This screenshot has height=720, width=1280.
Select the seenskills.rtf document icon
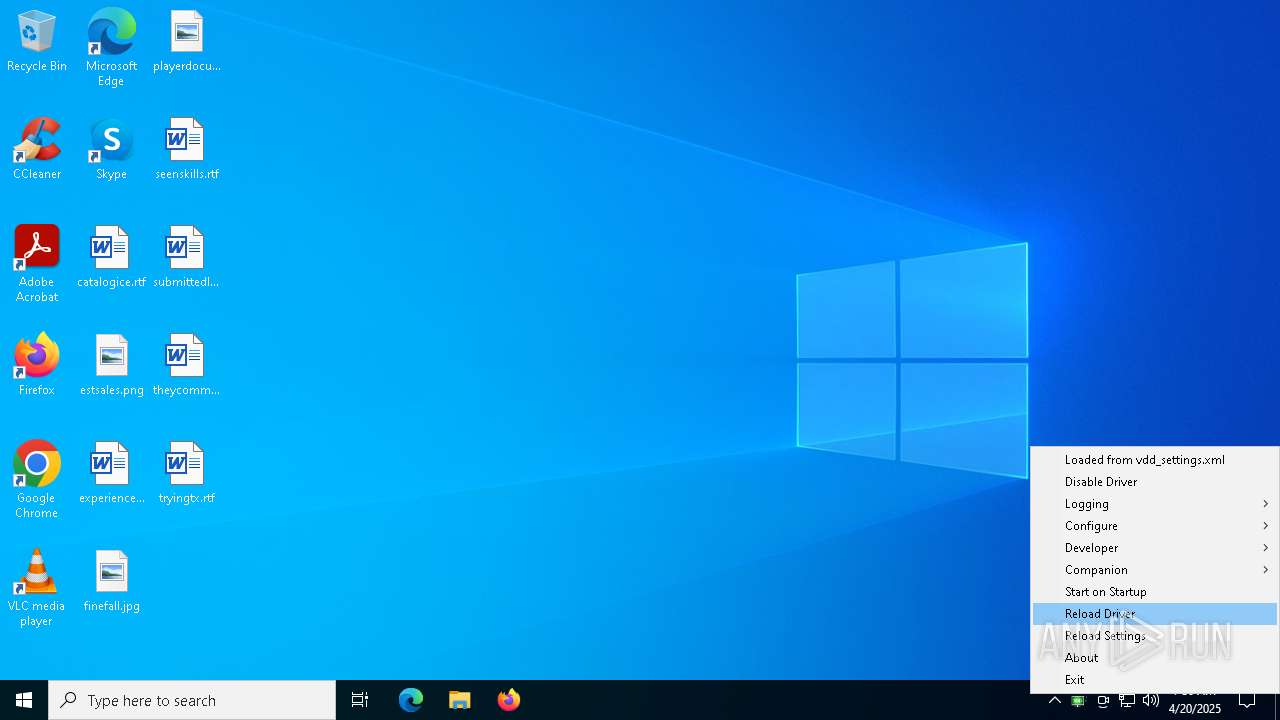pos(186,150)
